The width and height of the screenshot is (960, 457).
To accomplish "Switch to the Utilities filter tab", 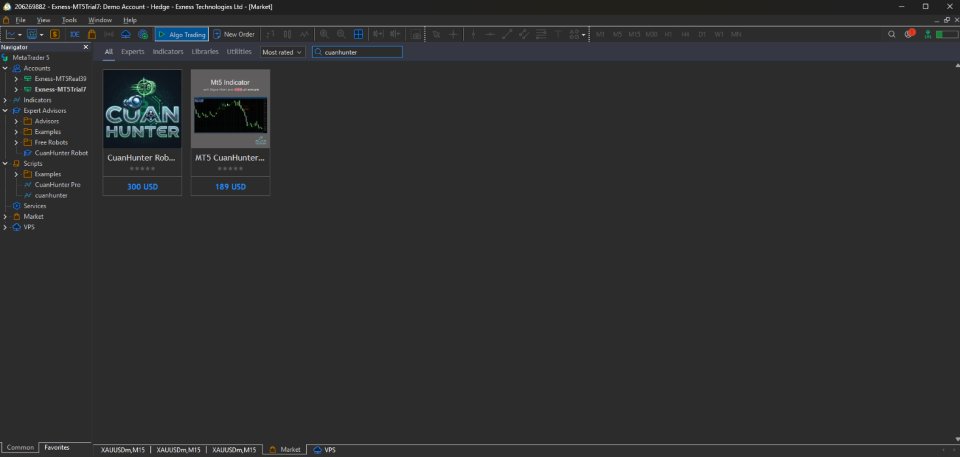I will tap(239, 51).
